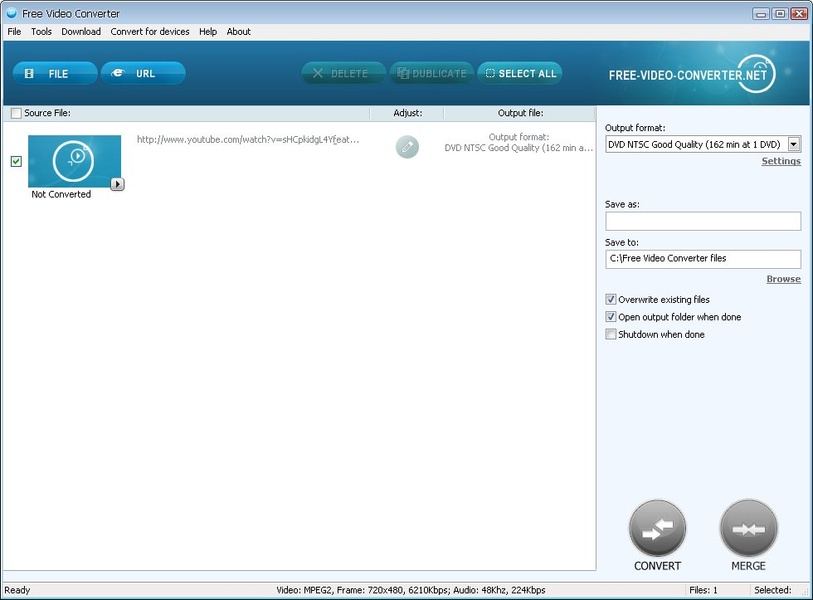The image size is (813, 600).
Task: Click the play arrow on video thumbnail
Action: (117, 184)
